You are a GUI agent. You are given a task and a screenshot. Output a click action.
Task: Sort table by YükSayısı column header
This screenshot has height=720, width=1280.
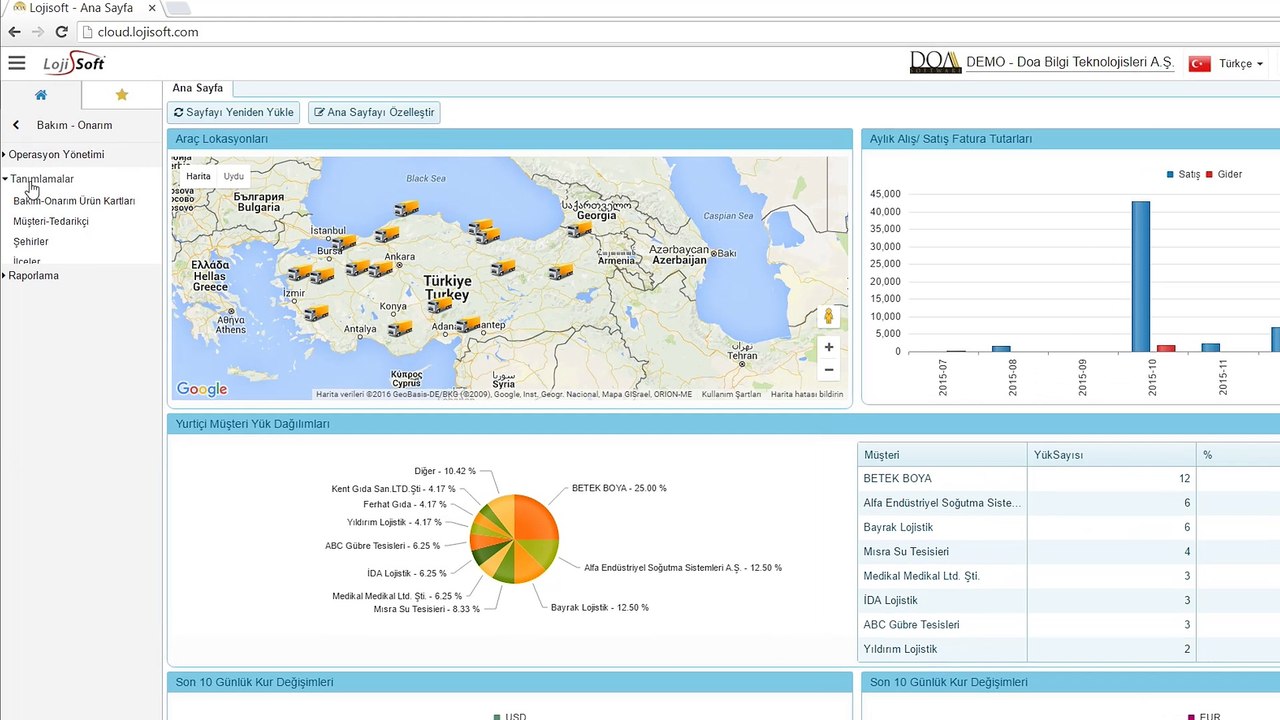(x=1112, y=455)
